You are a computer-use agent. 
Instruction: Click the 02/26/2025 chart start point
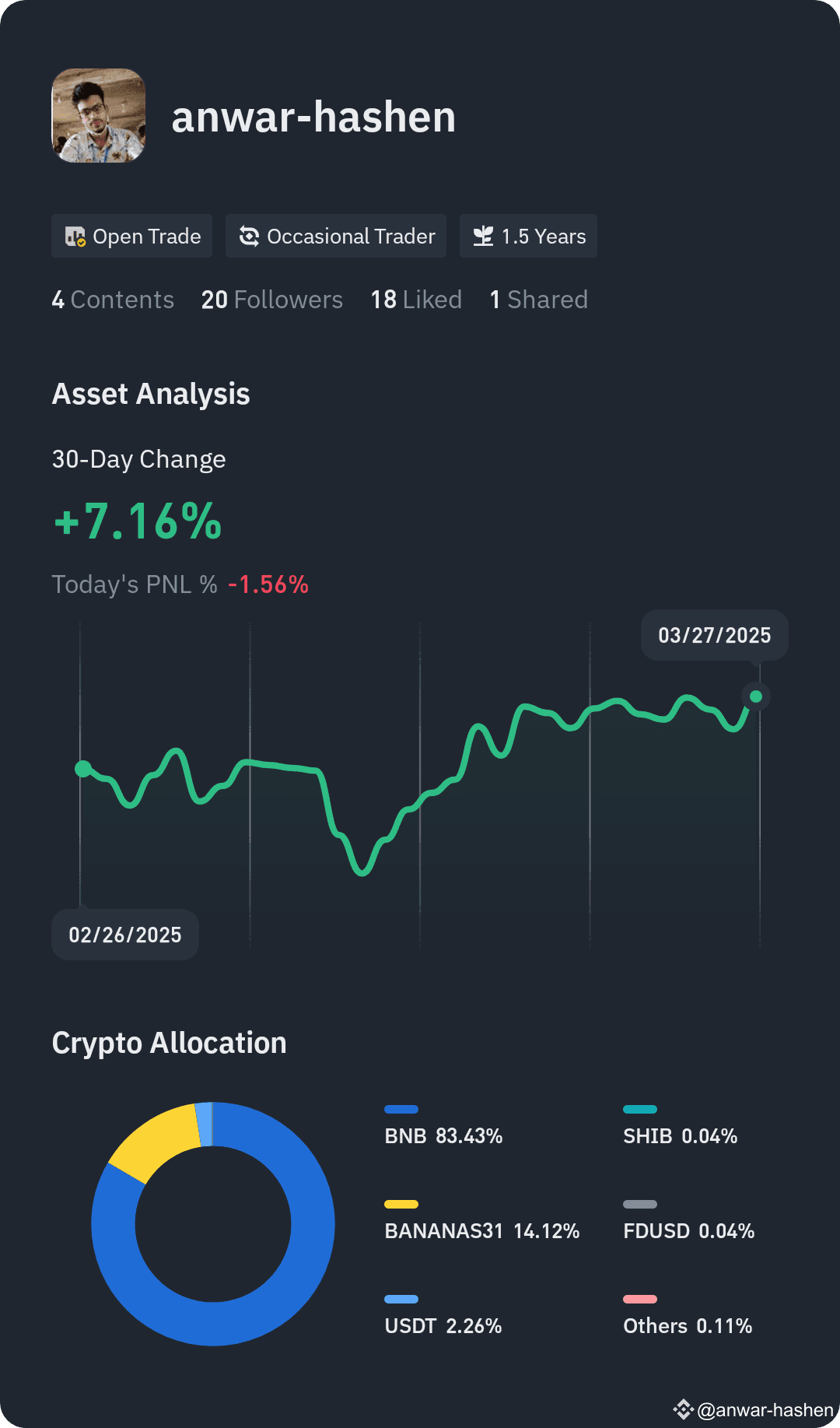coord(82,769)
